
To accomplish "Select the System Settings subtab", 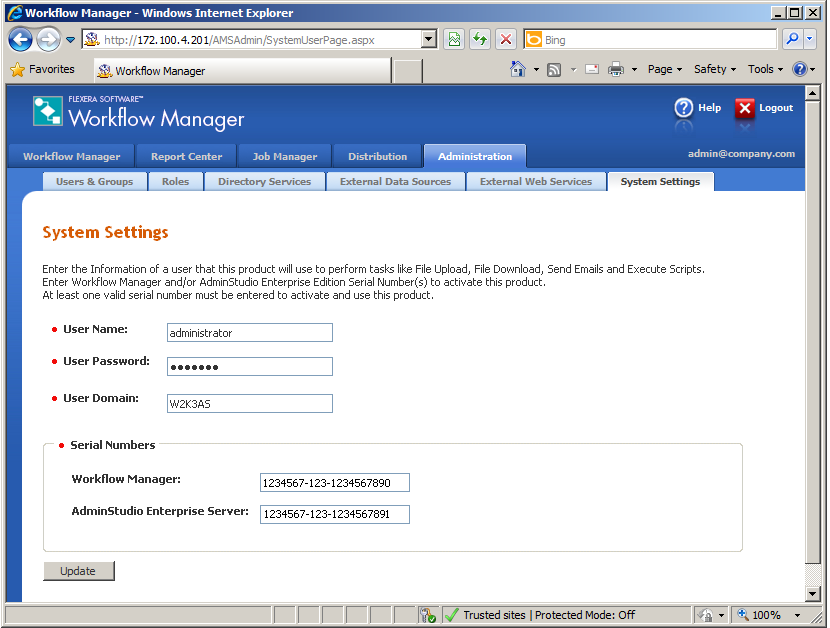I will (x=660, y=182).
